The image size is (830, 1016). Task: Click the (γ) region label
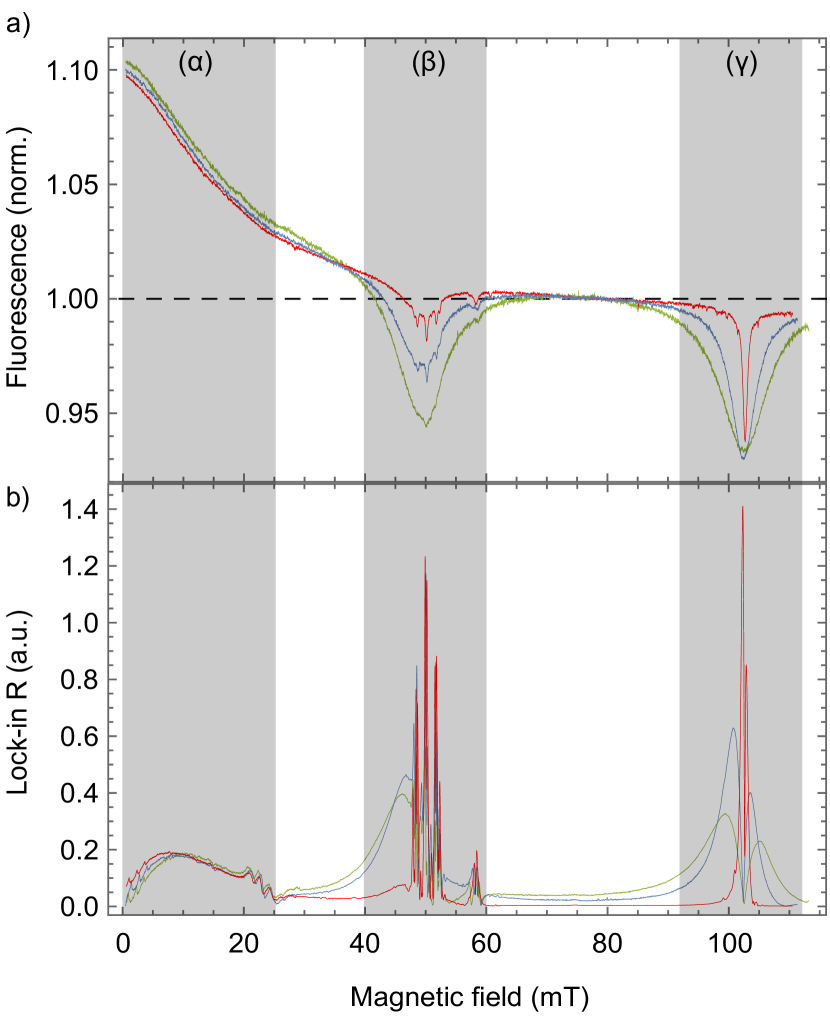click(x=741, y=64)
